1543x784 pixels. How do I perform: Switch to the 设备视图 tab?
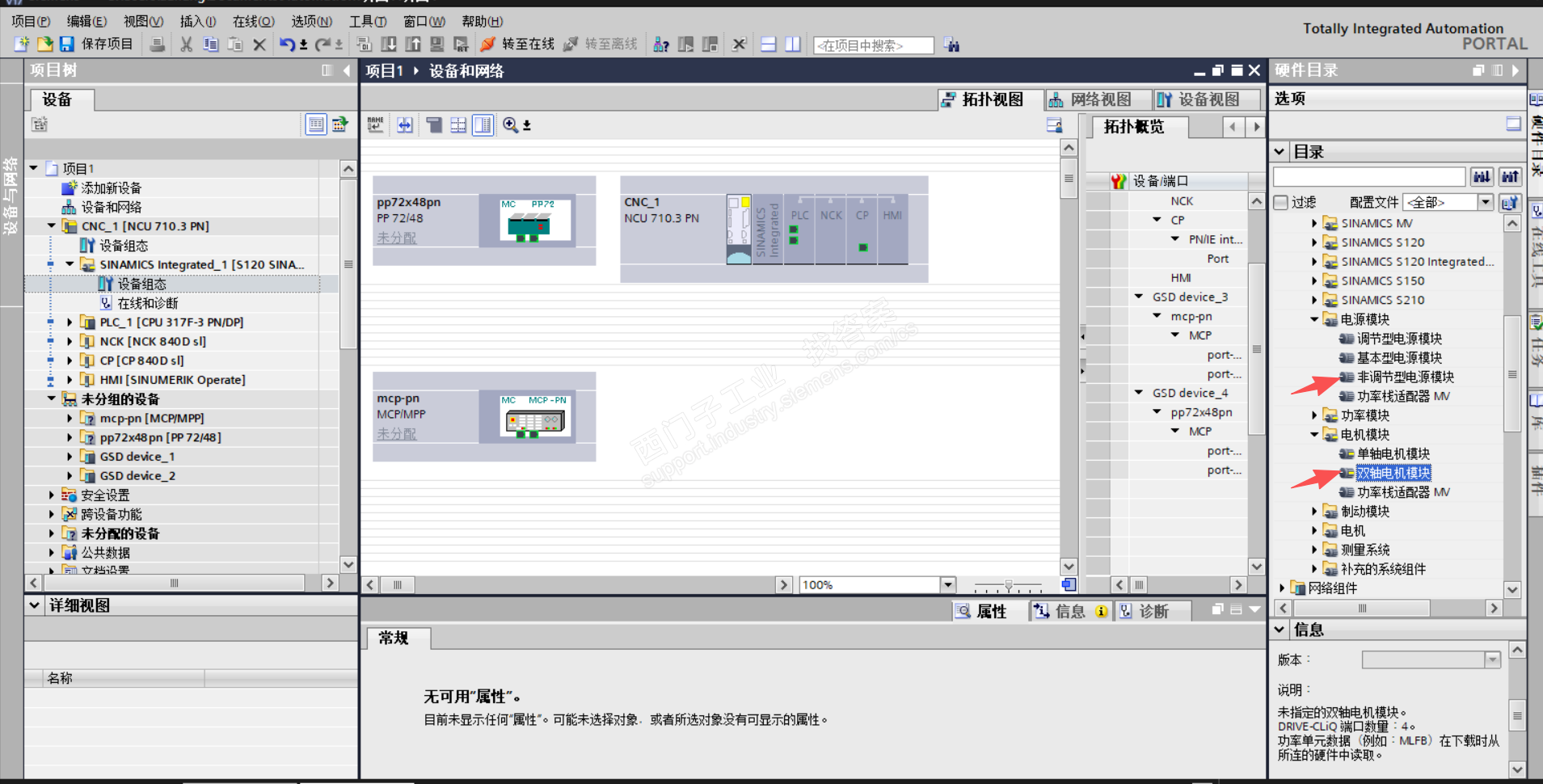[1208, 99]
